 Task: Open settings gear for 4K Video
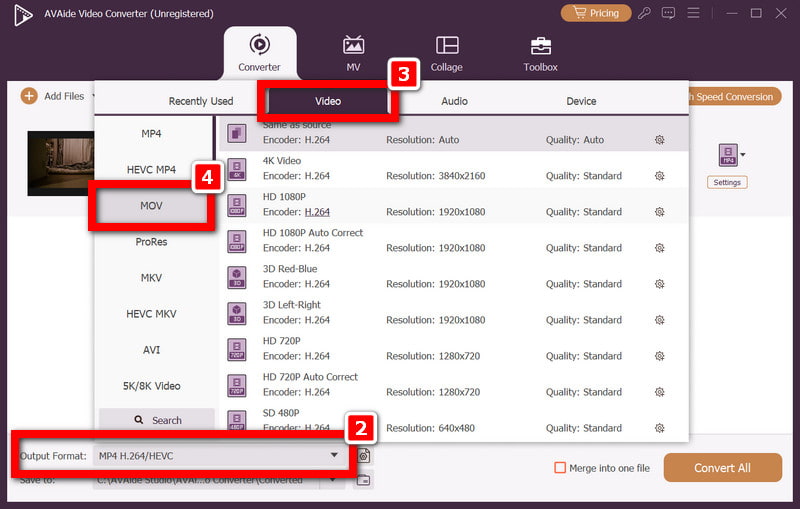tap(660, 176)
